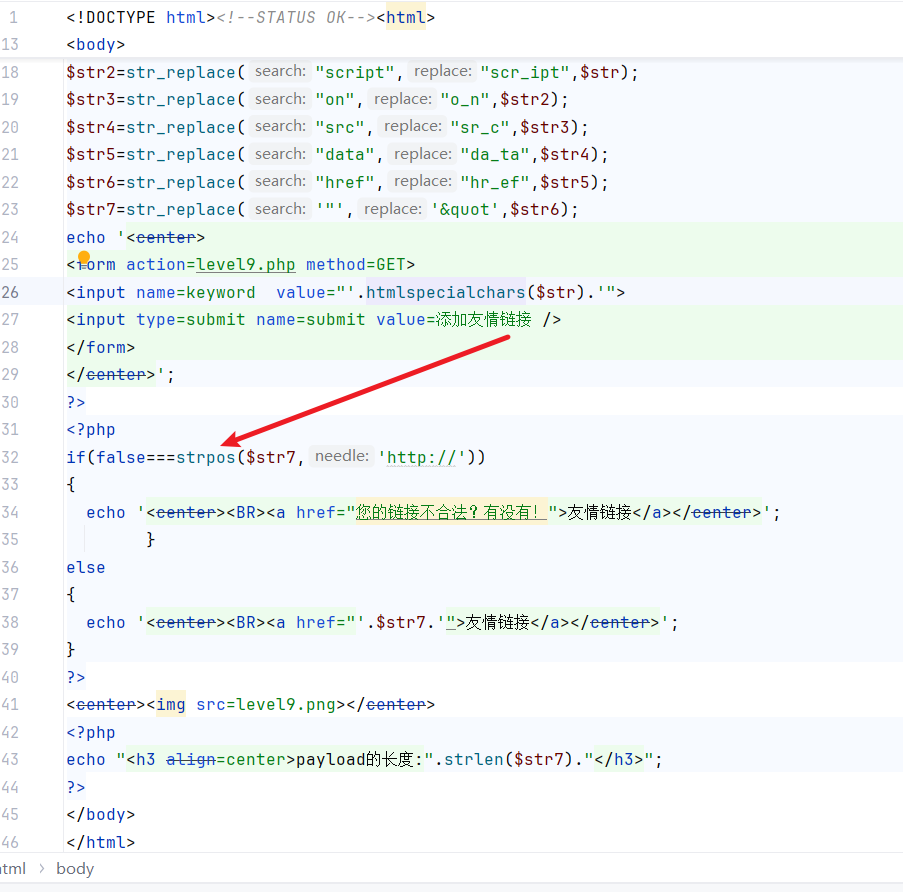The image size is (903, 892).
Task: Click replace: hint before "scr_ipt"
Action: click(441, 72)
